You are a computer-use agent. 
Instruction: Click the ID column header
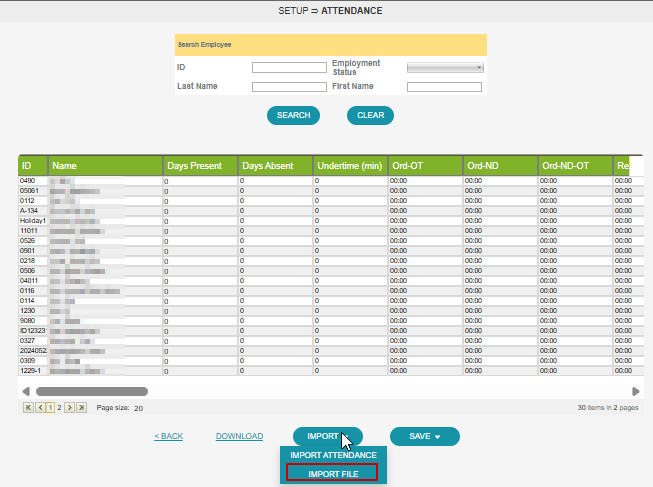(33, 166)
